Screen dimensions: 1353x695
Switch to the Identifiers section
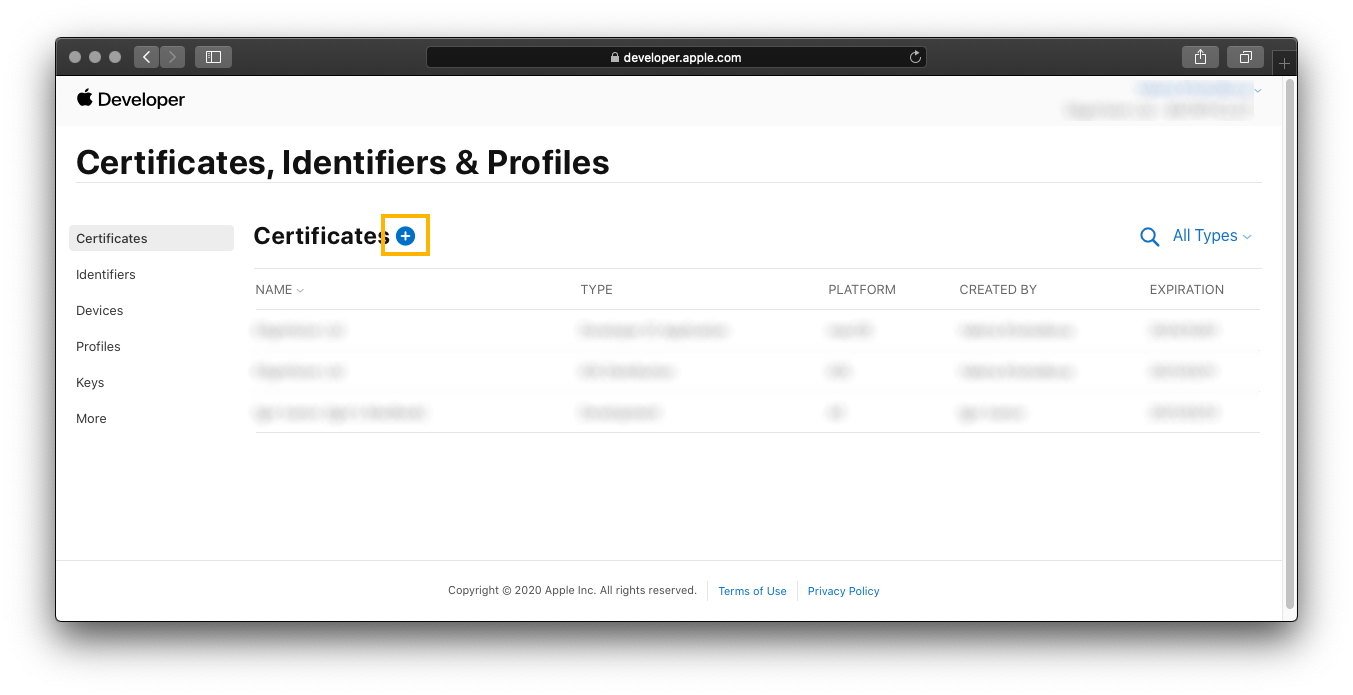coord(106,274)
